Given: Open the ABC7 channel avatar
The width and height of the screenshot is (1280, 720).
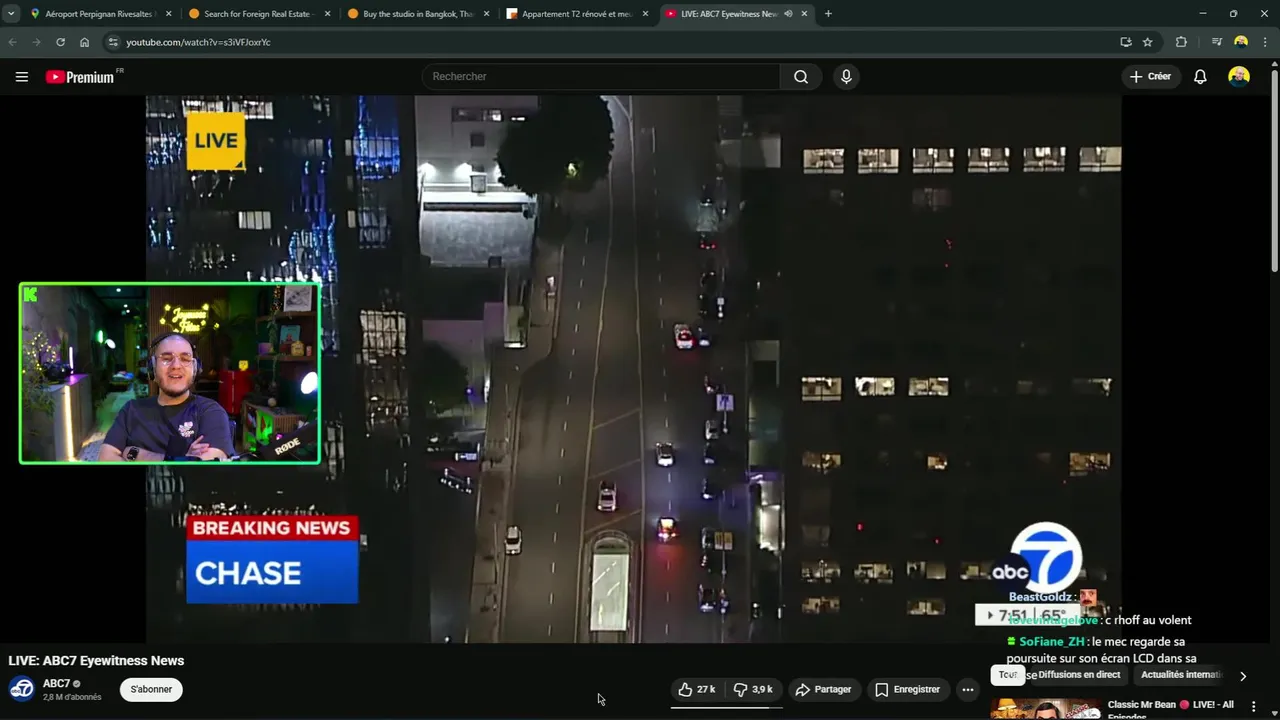Looking at the screenshot, I should click(x=22, y=689).
